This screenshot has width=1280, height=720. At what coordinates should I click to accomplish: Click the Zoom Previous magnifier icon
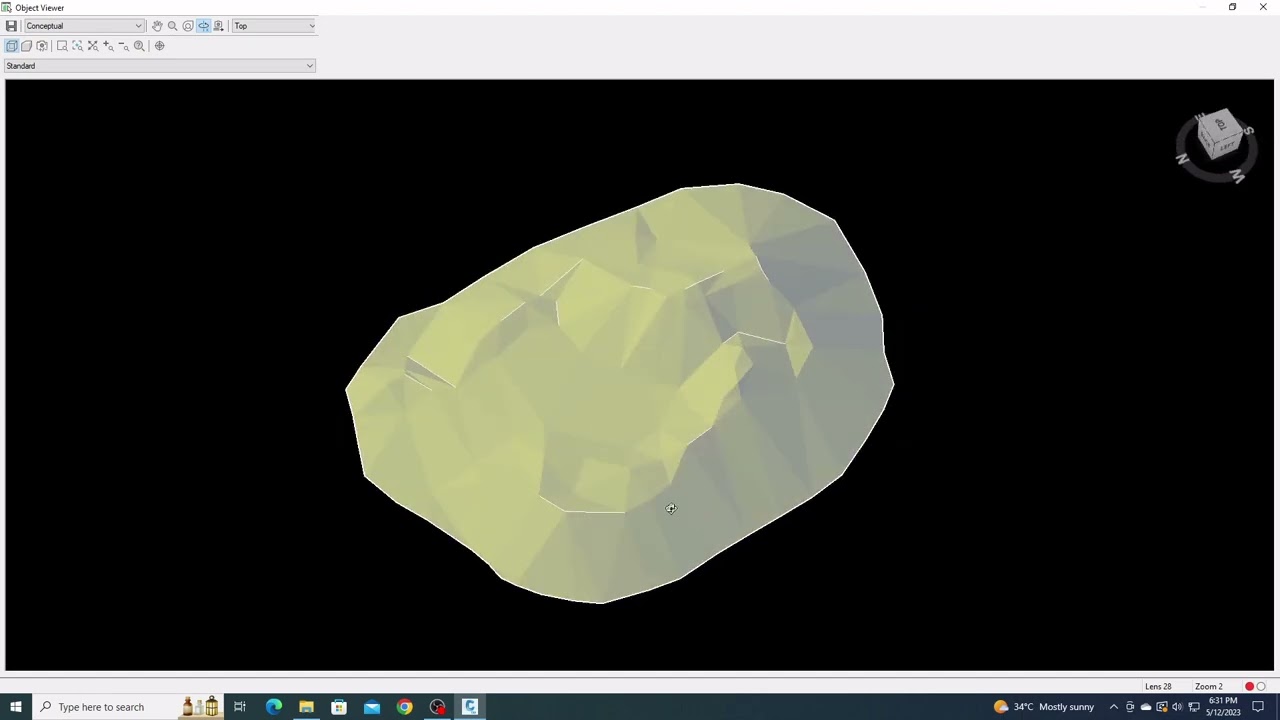[x=139, y=46]
